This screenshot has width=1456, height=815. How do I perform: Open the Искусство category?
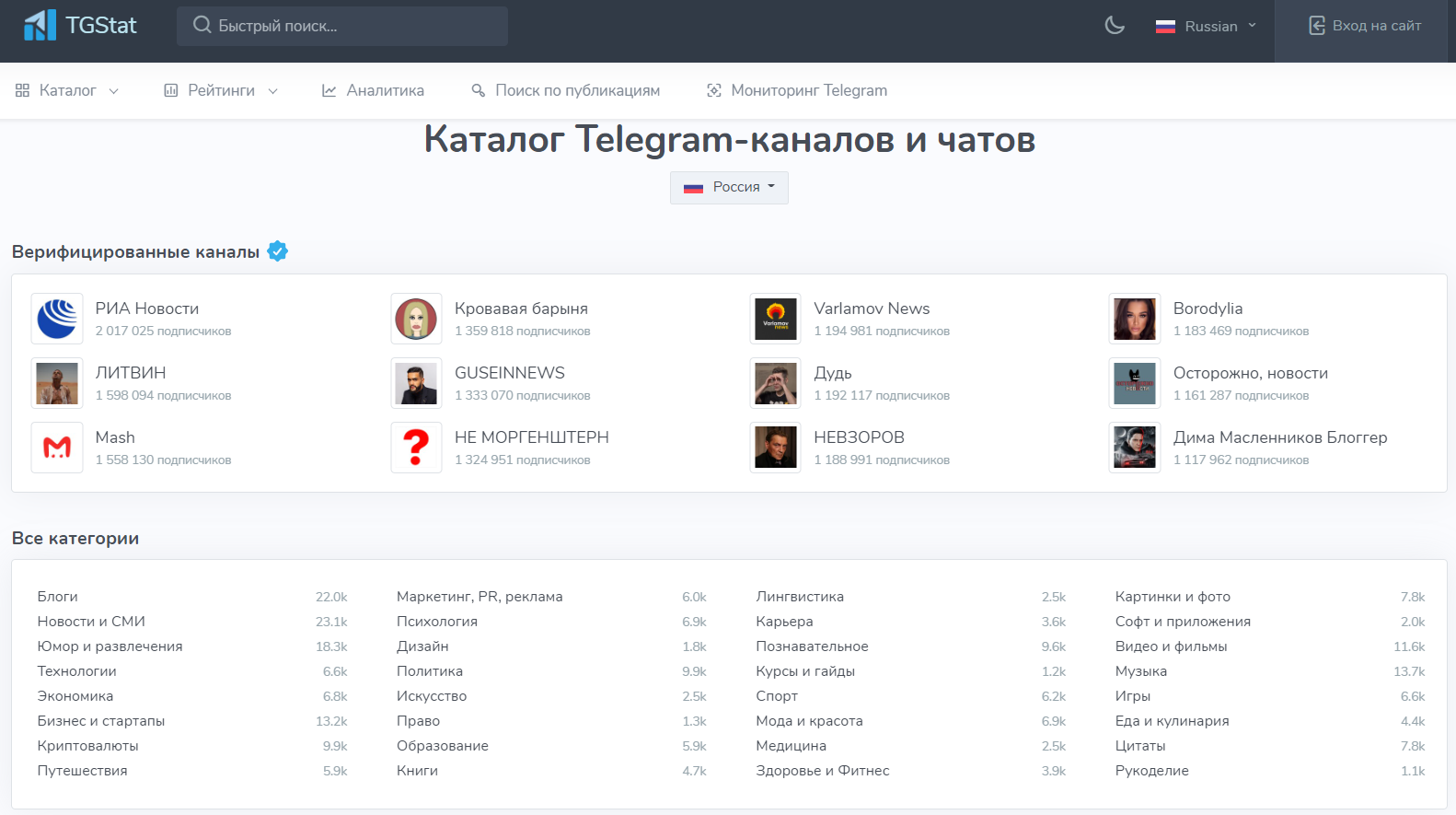point(432,696)
